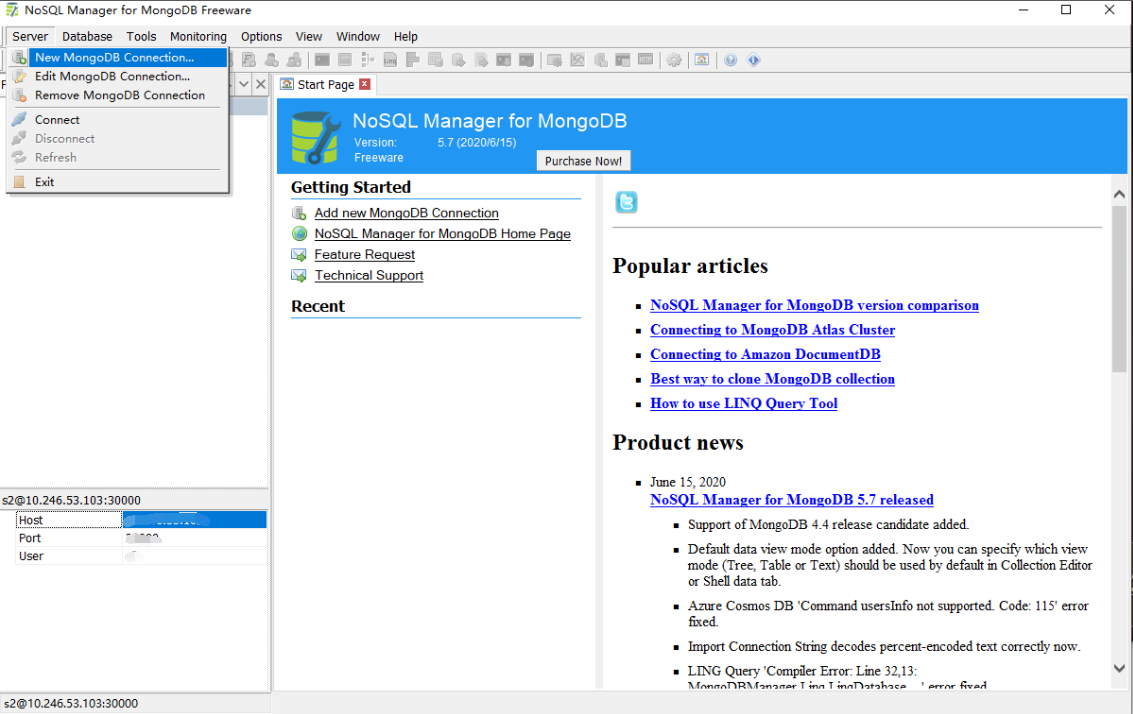This screenshot has height=714, width=1133.
Task: Open the Options menu
Action: (x=261, y=36)
